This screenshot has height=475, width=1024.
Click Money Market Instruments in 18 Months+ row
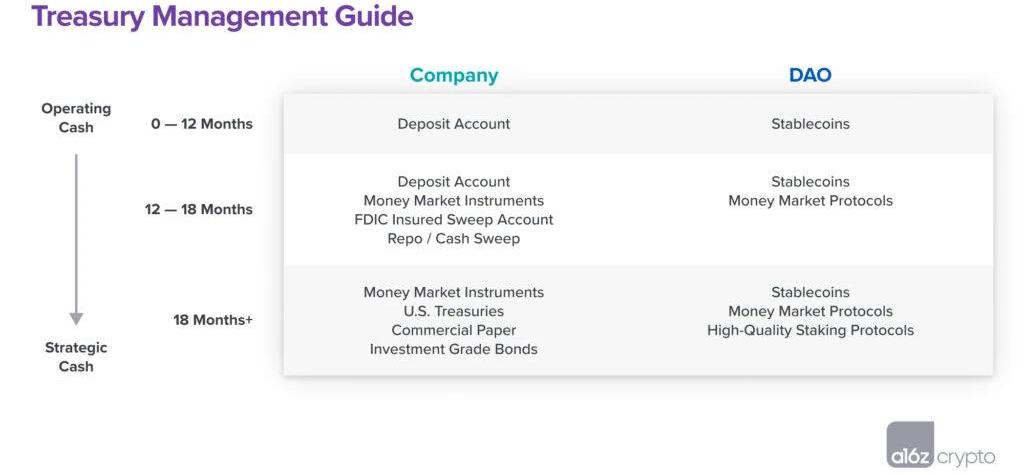453,292
